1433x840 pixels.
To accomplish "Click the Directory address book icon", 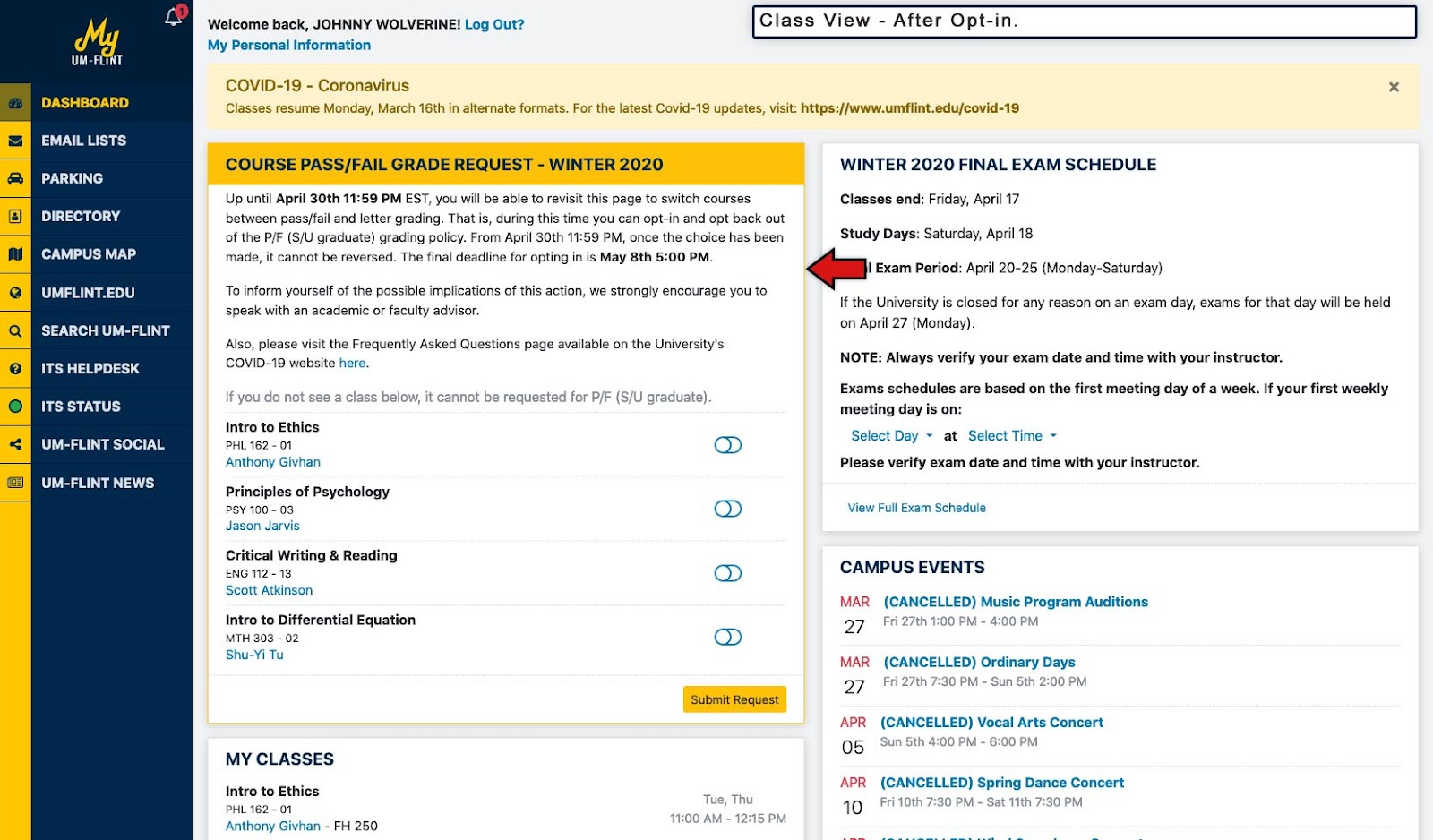I will (15, 216).
